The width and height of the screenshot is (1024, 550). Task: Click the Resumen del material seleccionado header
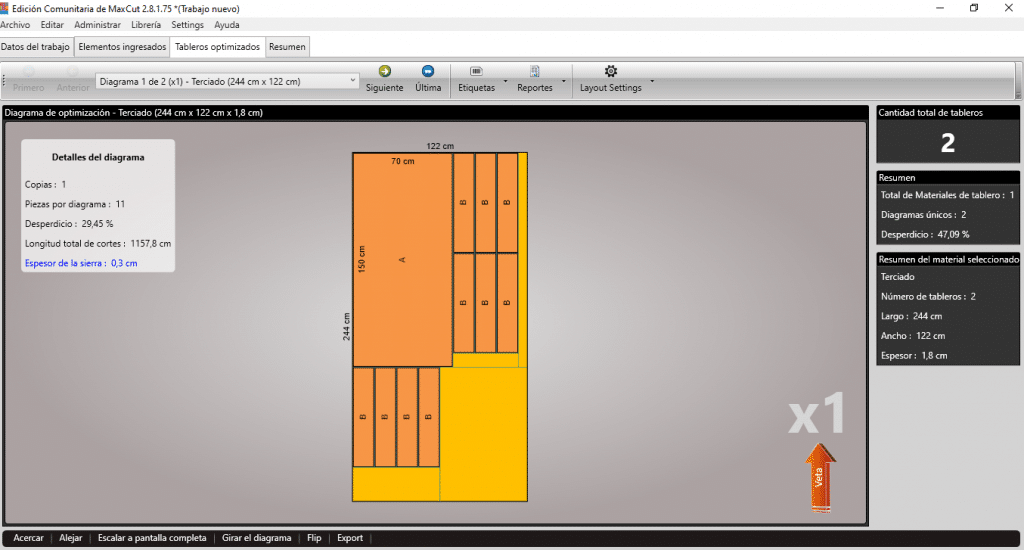point(948,259)
